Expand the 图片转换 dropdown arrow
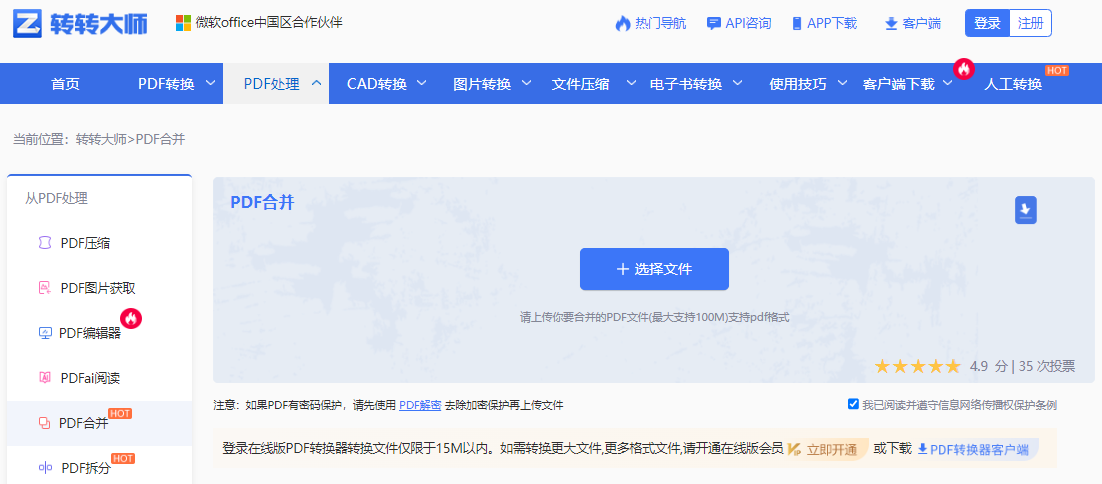1102x484 pixels. pos(526,83)
